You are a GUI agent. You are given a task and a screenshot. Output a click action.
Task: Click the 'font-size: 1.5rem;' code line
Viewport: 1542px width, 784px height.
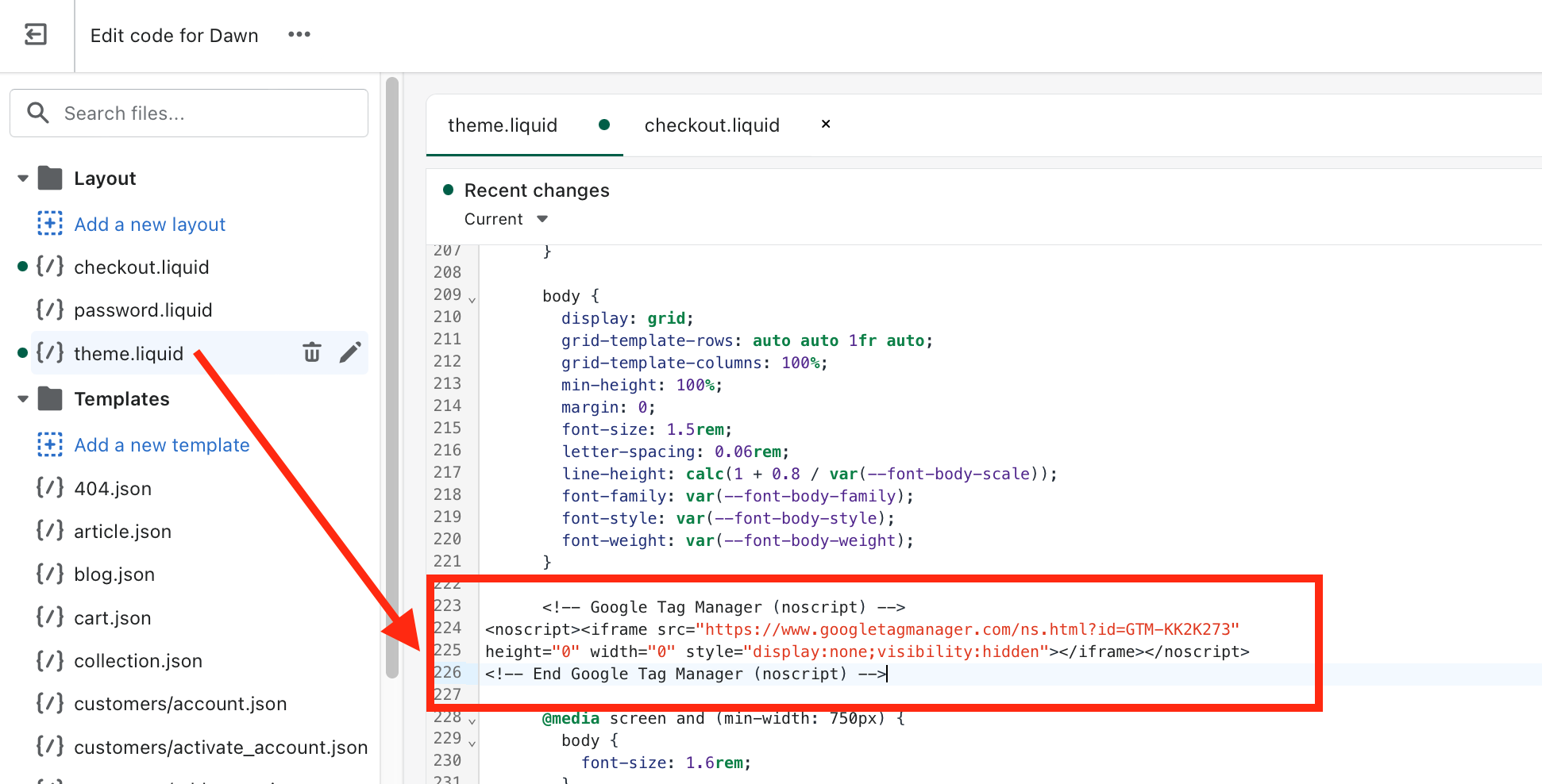click(x=646, y=429)
